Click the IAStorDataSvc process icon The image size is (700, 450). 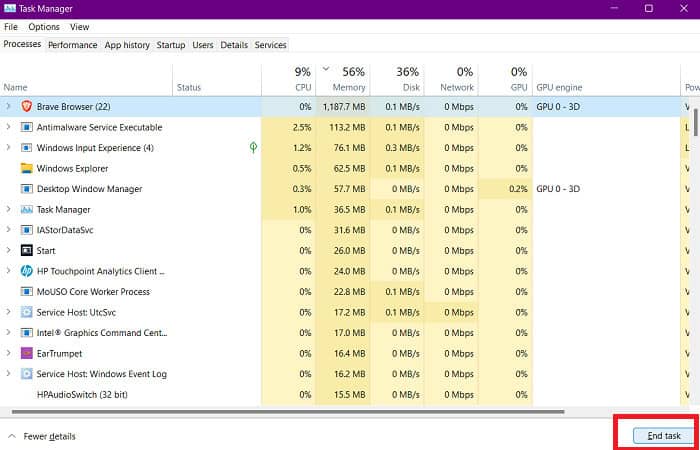[27, 230]
